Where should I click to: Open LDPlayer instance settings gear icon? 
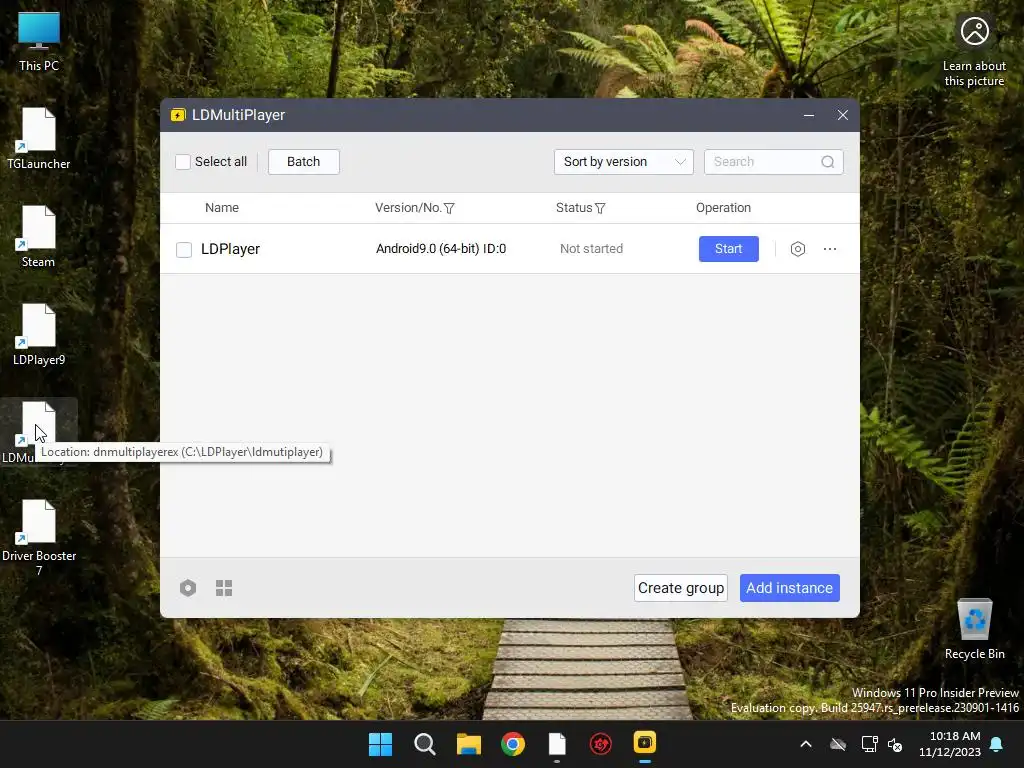point(797,249)
